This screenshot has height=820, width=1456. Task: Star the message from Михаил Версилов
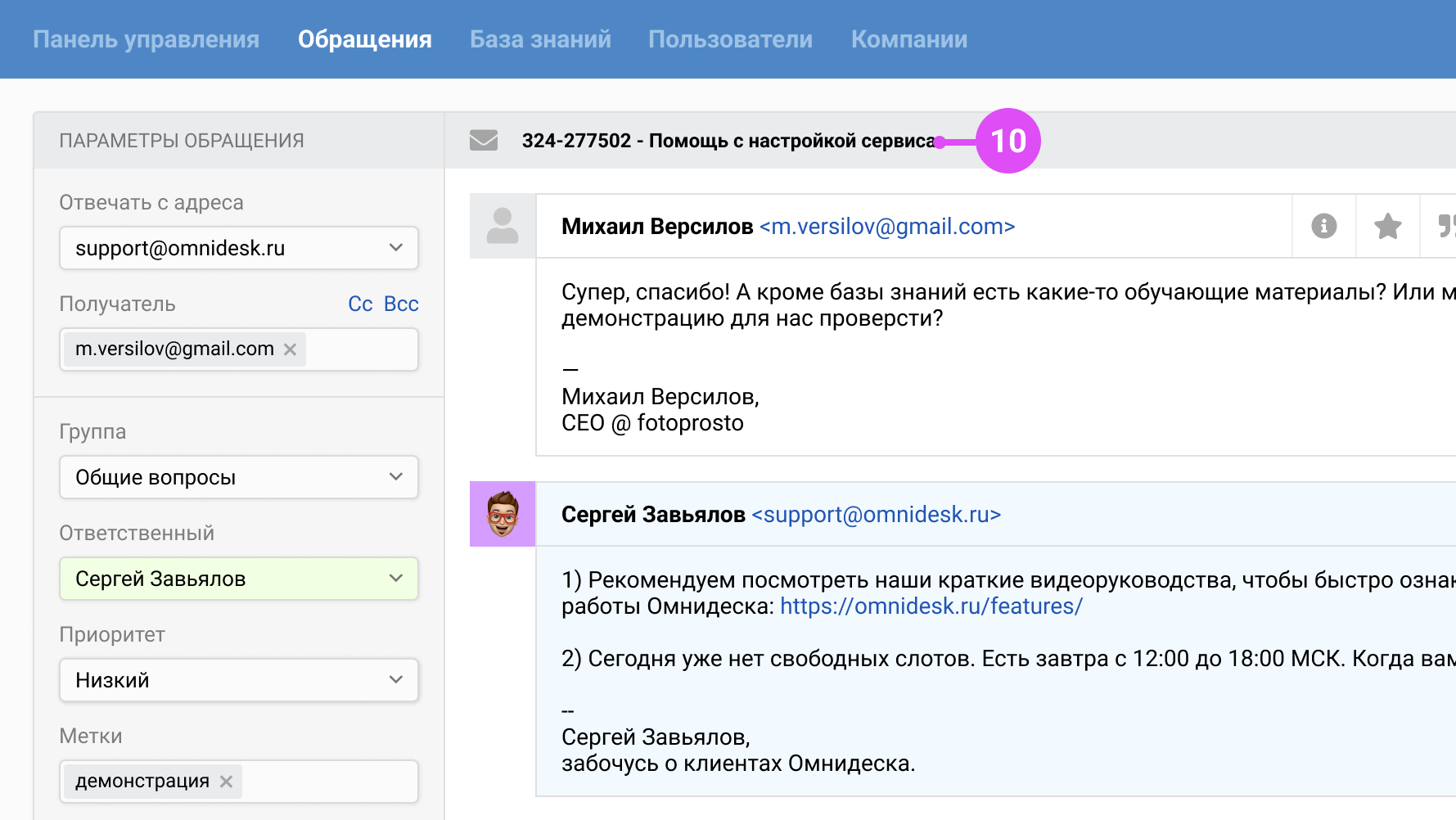[1387, 226]
